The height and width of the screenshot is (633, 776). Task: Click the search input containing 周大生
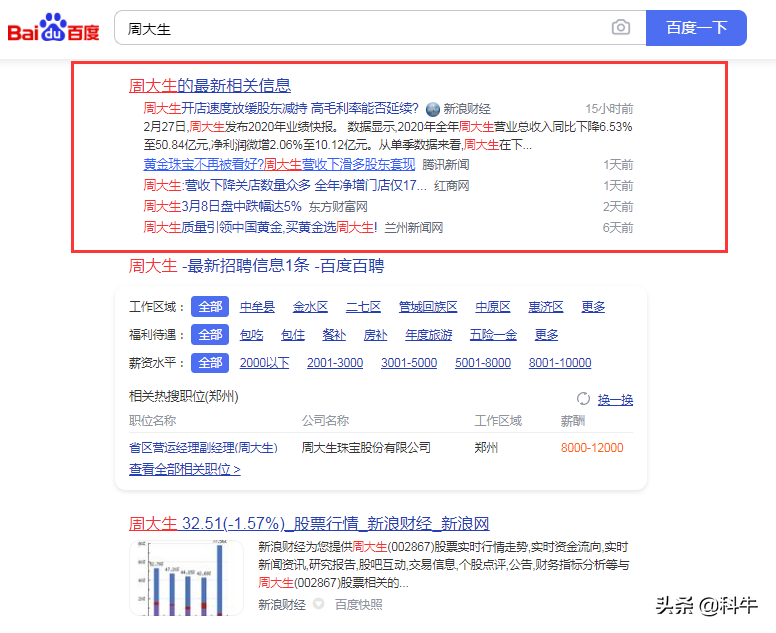click(360, 29)
